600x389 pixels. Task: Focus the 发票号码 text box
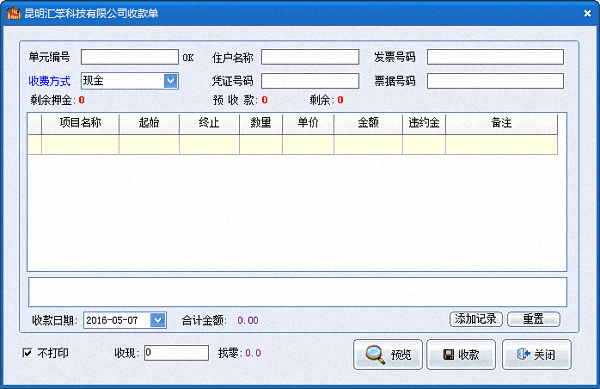coord(495,57)
